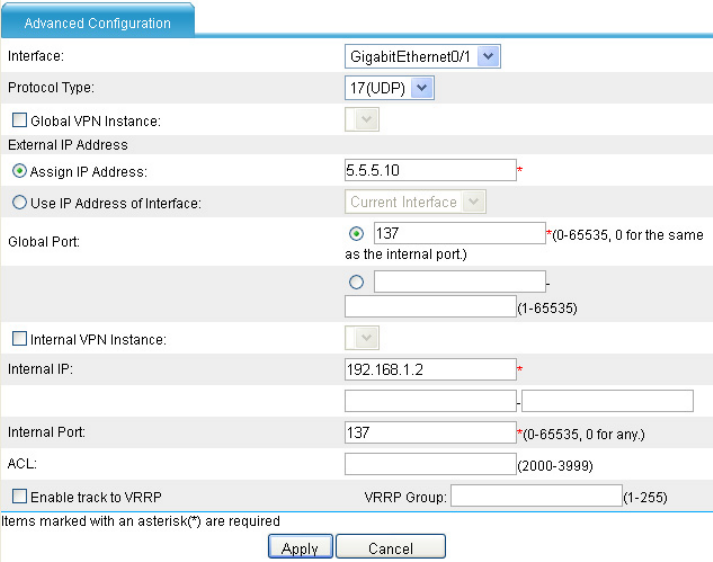The height and width of the screenshot is (562, 713).
Task: Click the '(1-255)' VRRP range hint
Action: click(x=645, y=497)
